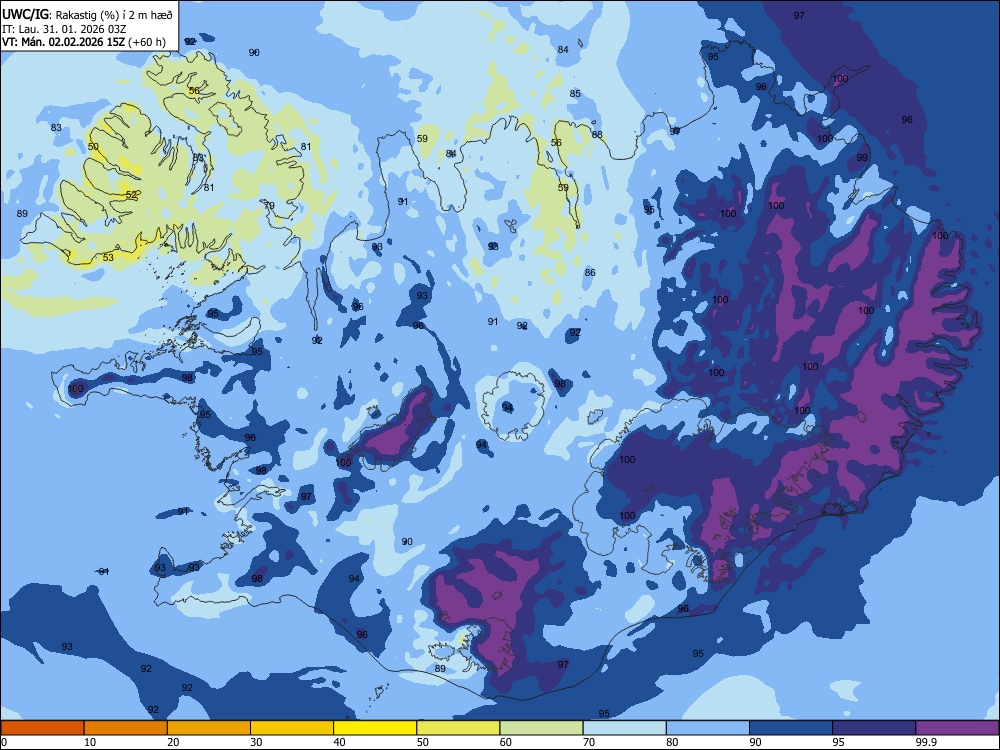This screenshot has width=1000, height=750.
Task: Select the medium blue 90–95 legend swatch
Action: (x=791, y=728)
